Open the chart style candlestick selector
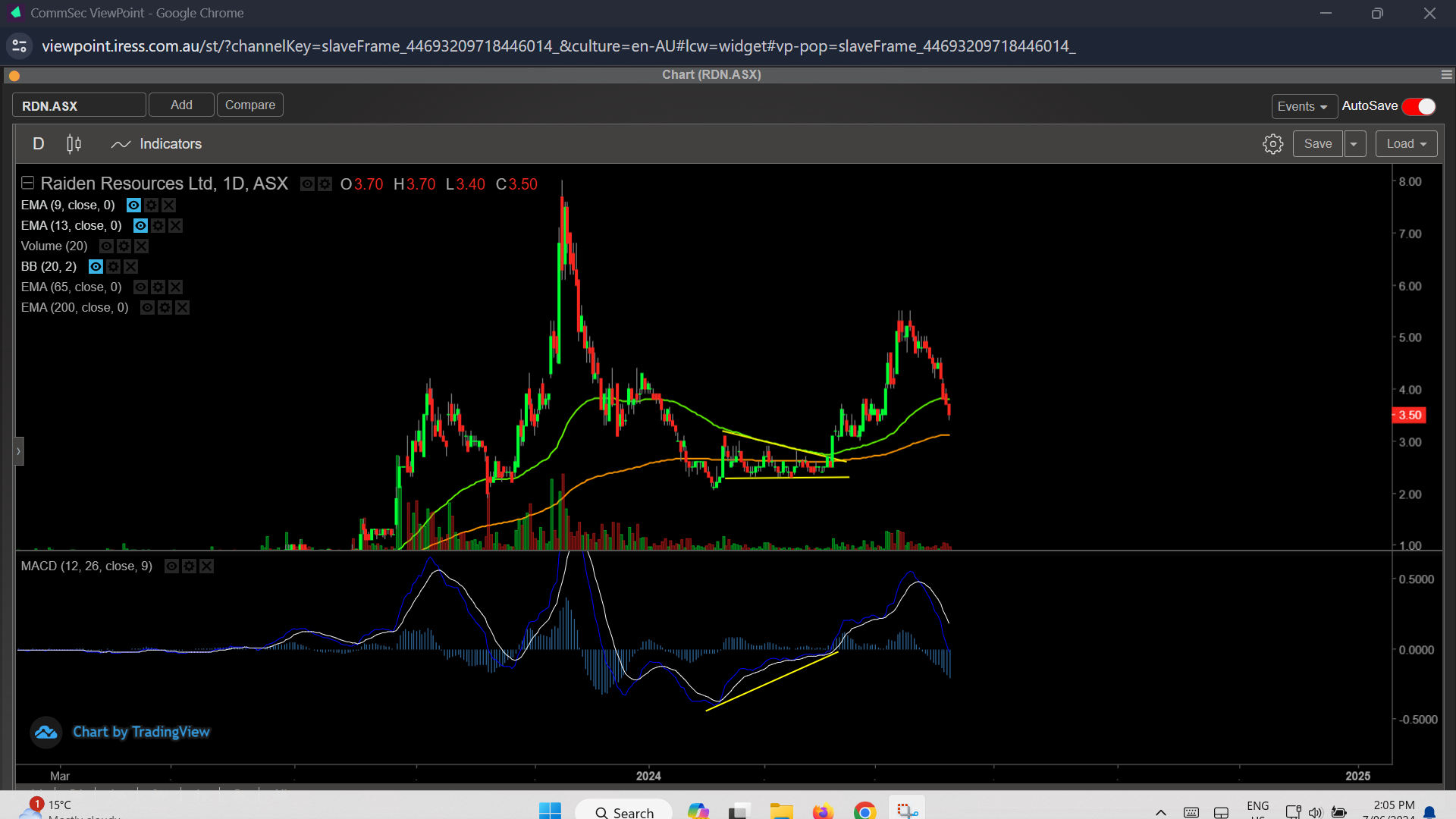Viewport: 1456px width, 819px height. [74, 144]
